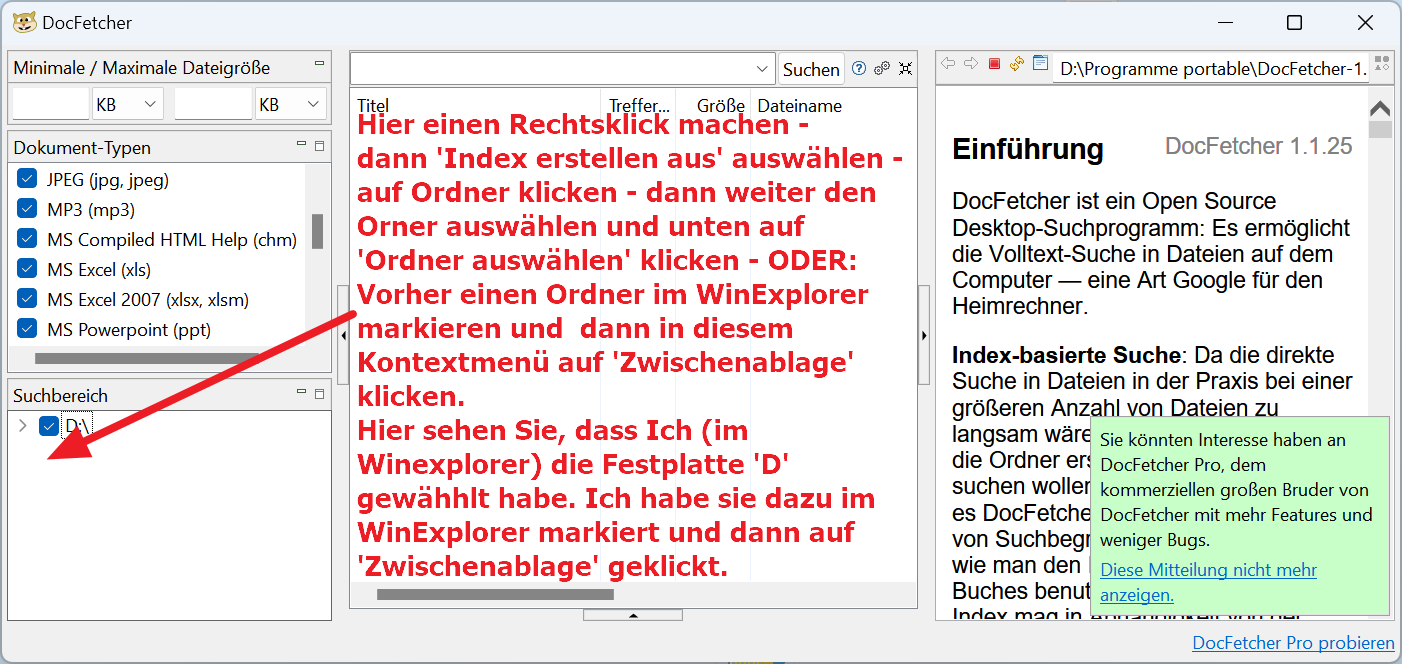Click the maximum file size input field

[x=213, y=104]
